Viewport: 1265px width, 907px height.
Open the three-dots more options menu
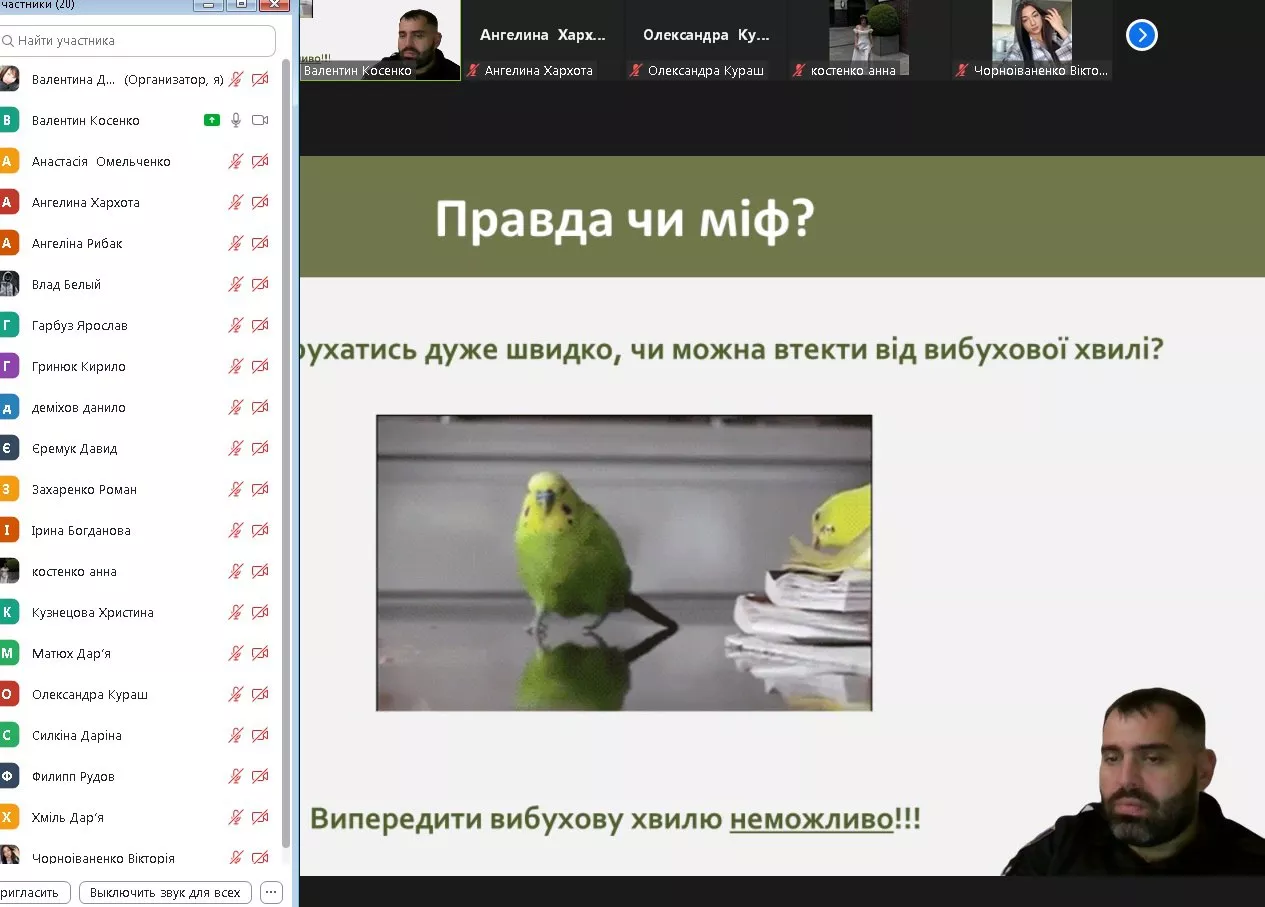271,892
